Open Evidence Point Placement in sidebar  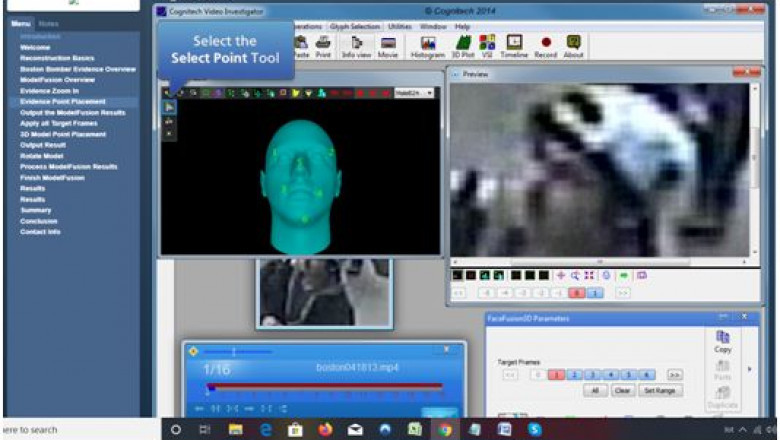tap(63, 101)
